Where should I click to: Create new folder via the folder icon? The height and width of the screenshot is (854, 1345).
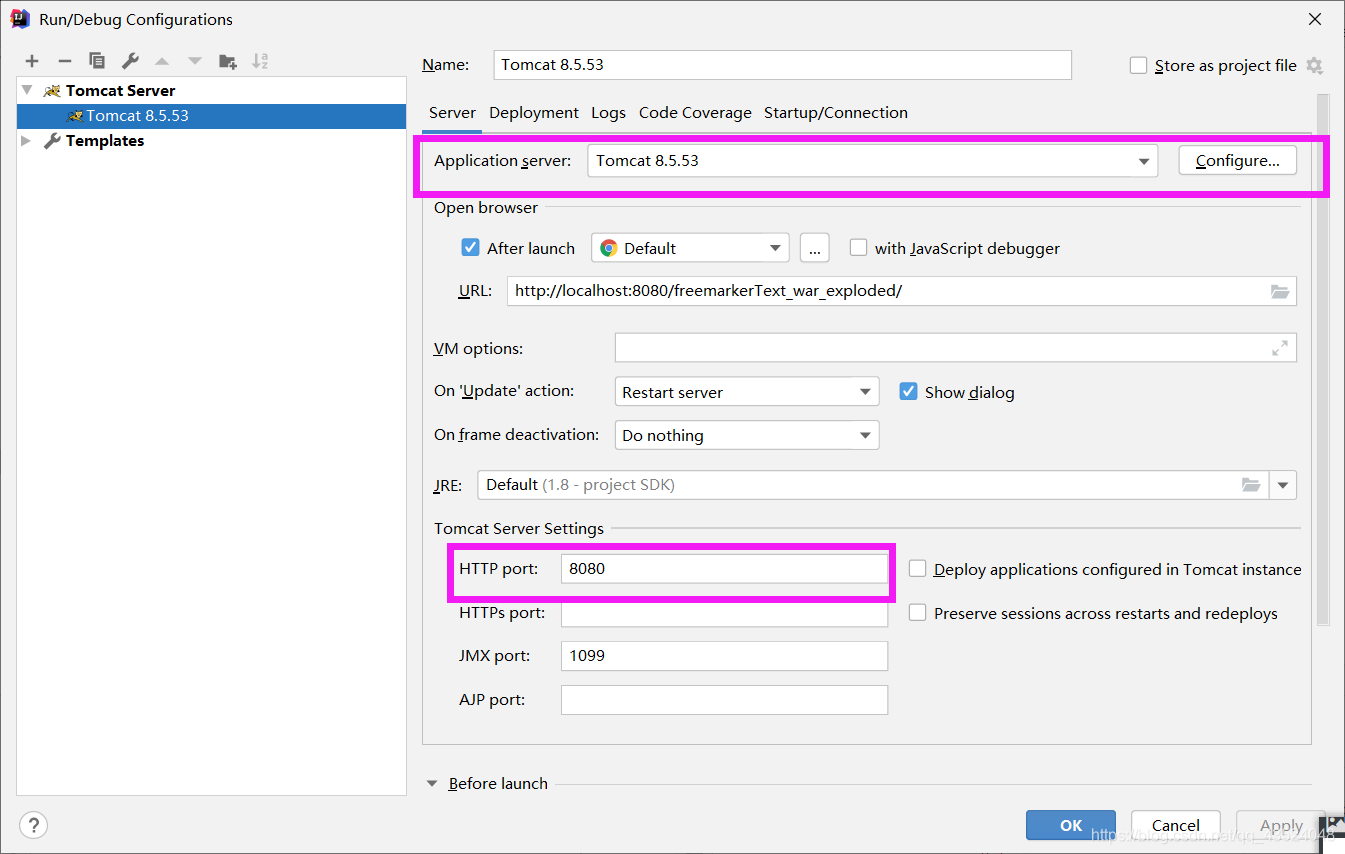(228, 62)
